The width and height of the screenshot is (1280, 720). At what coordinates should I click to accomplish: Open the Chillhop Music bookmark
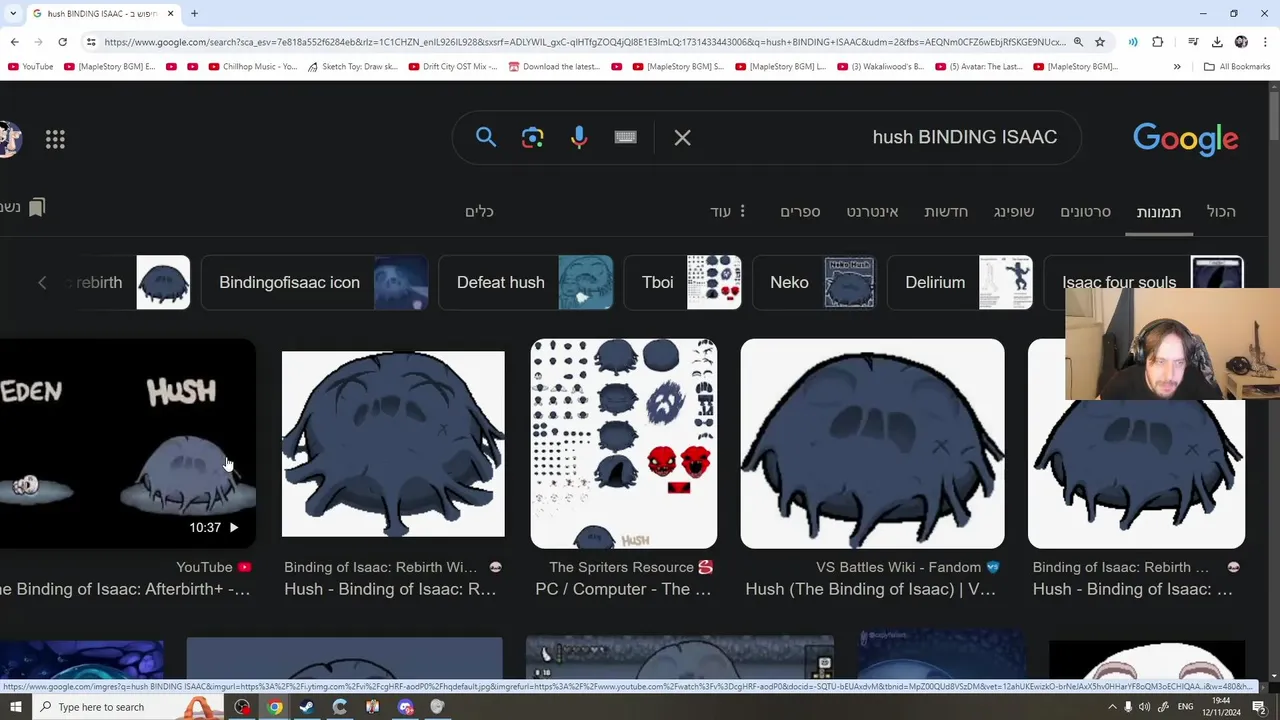point(253,67)
